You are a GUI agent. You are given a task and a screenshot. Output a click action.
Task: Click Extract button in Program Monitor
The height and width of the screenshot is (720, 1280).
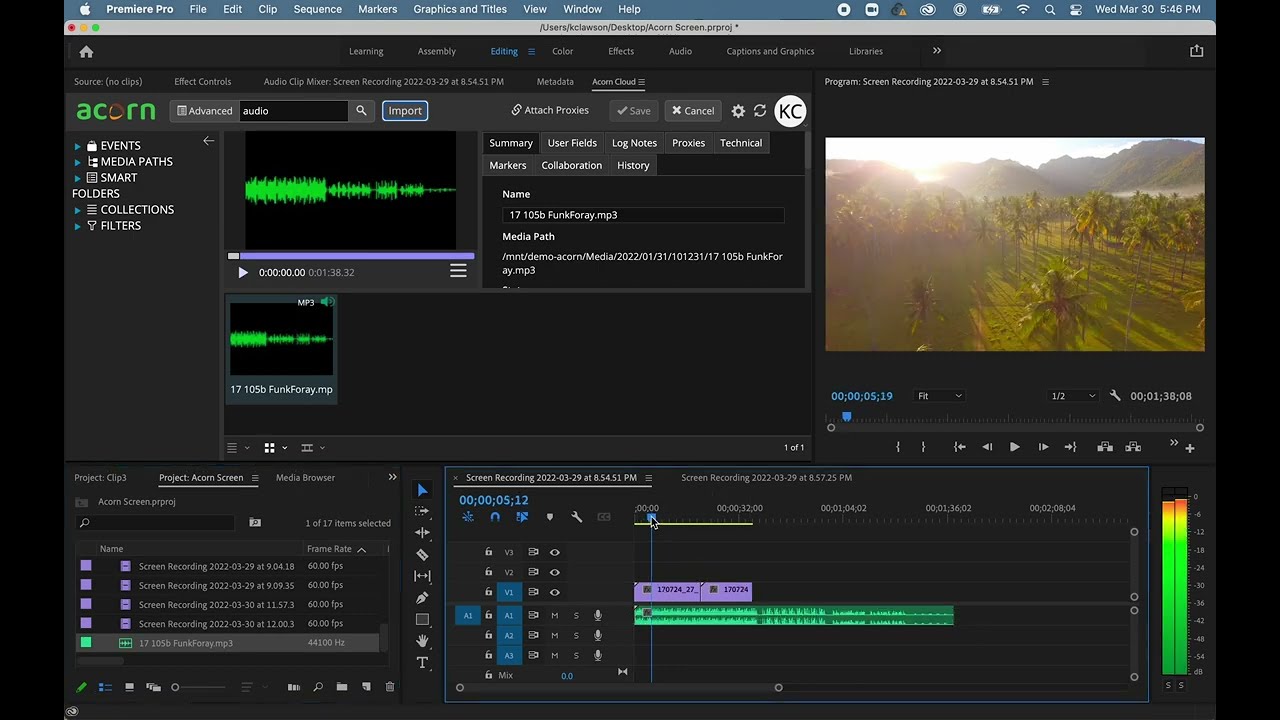coord(1133,447)
